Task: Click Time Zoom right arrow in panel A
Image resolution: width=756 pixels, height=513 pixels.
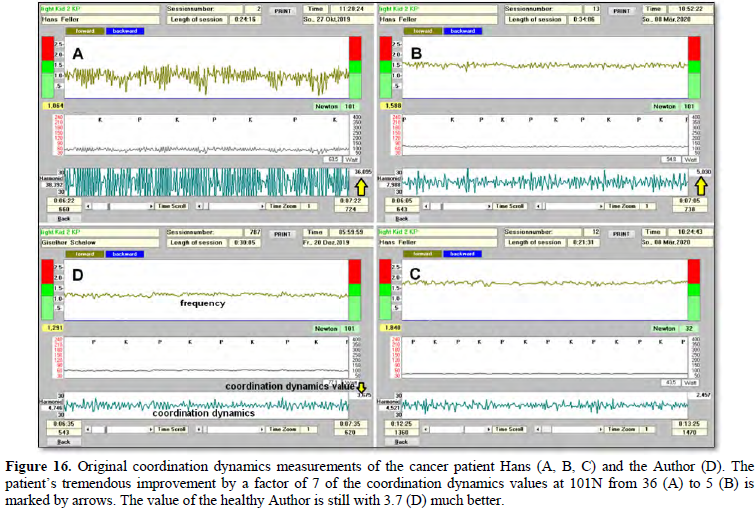Action: coord(262,206)
